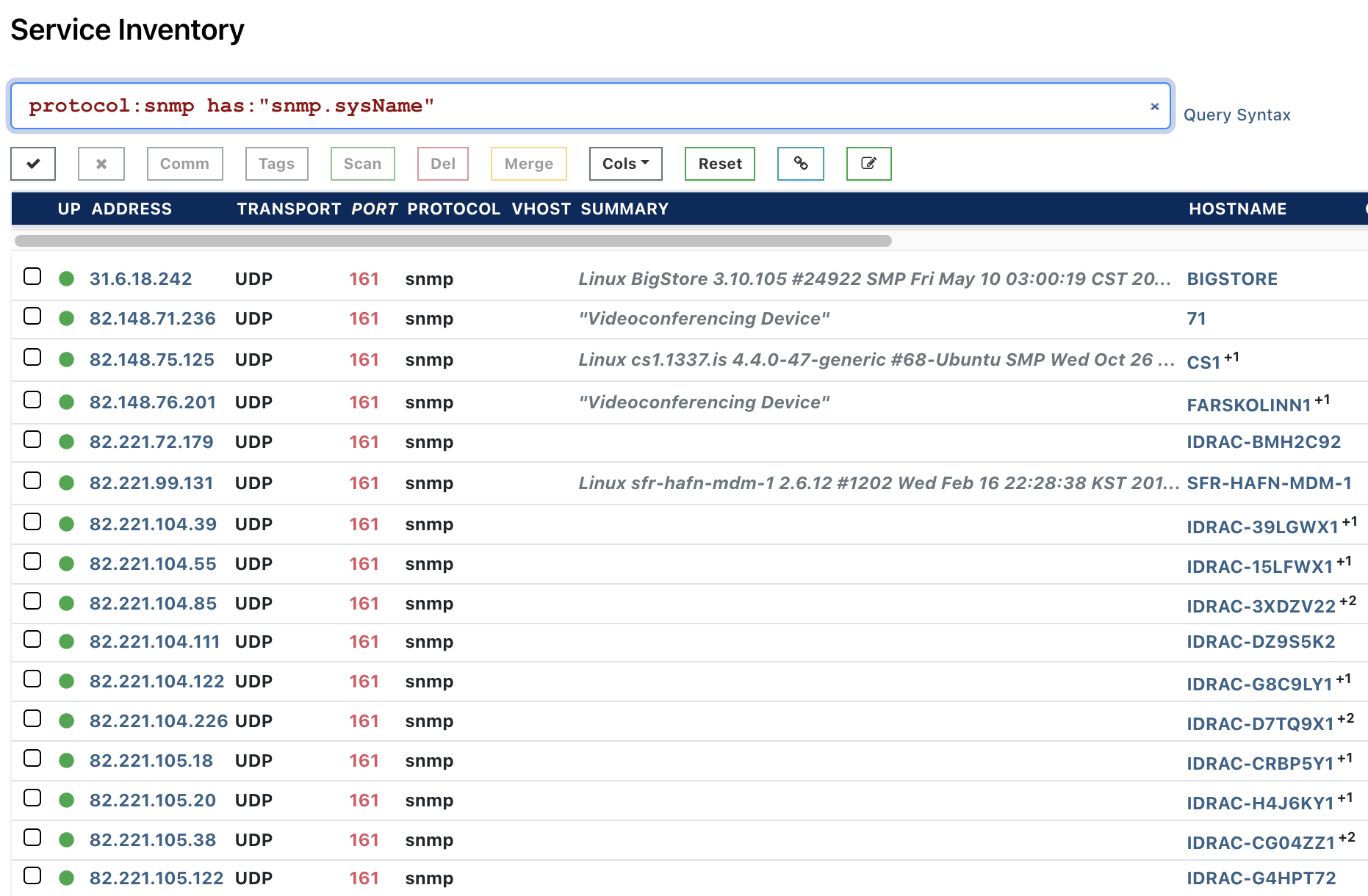Click the Del toolbar icon
Screen dimensions: 1368x896
[442, 164]
